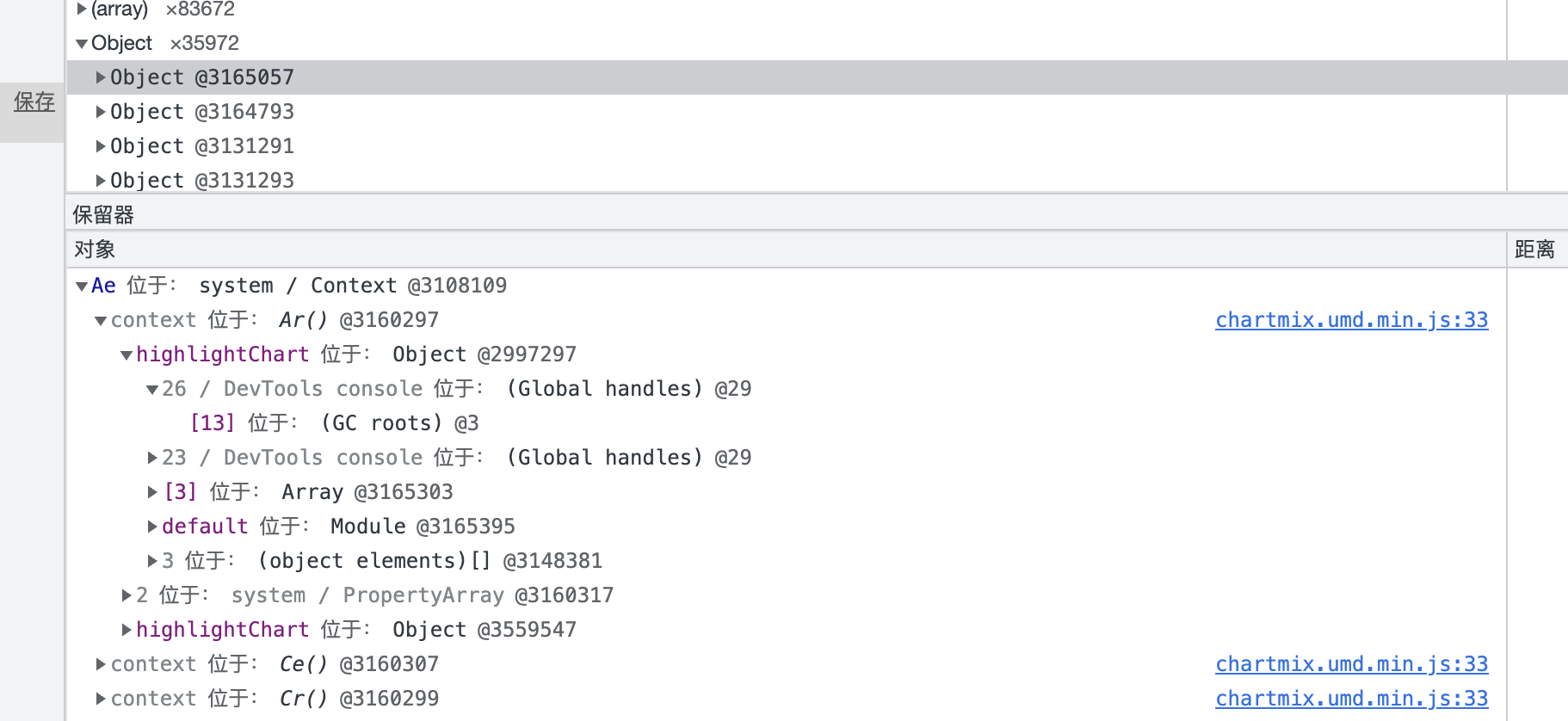Collapse 26 / DevTools console entry
Image resolution: width=1568 pixels, height=721 pixels.
pyautogui.click(x=152, y=390)
